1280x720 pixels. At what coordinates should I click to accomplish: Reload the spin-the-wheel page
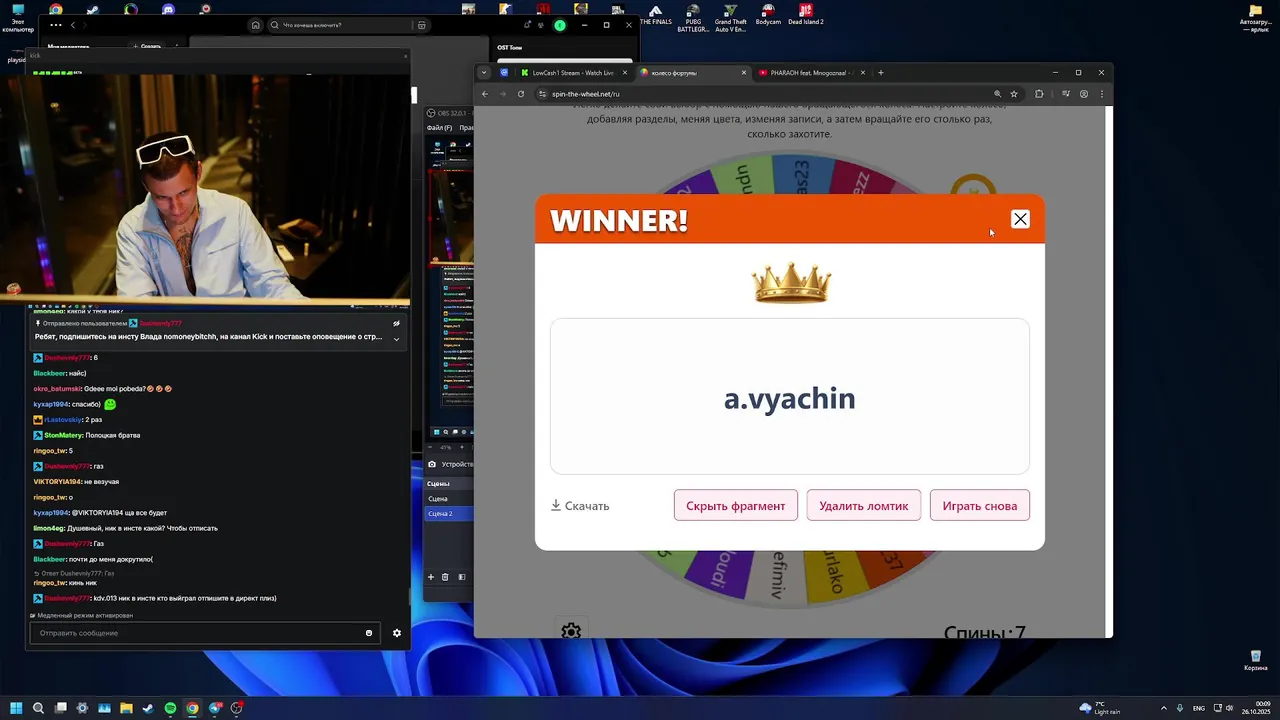coord(521,94)
